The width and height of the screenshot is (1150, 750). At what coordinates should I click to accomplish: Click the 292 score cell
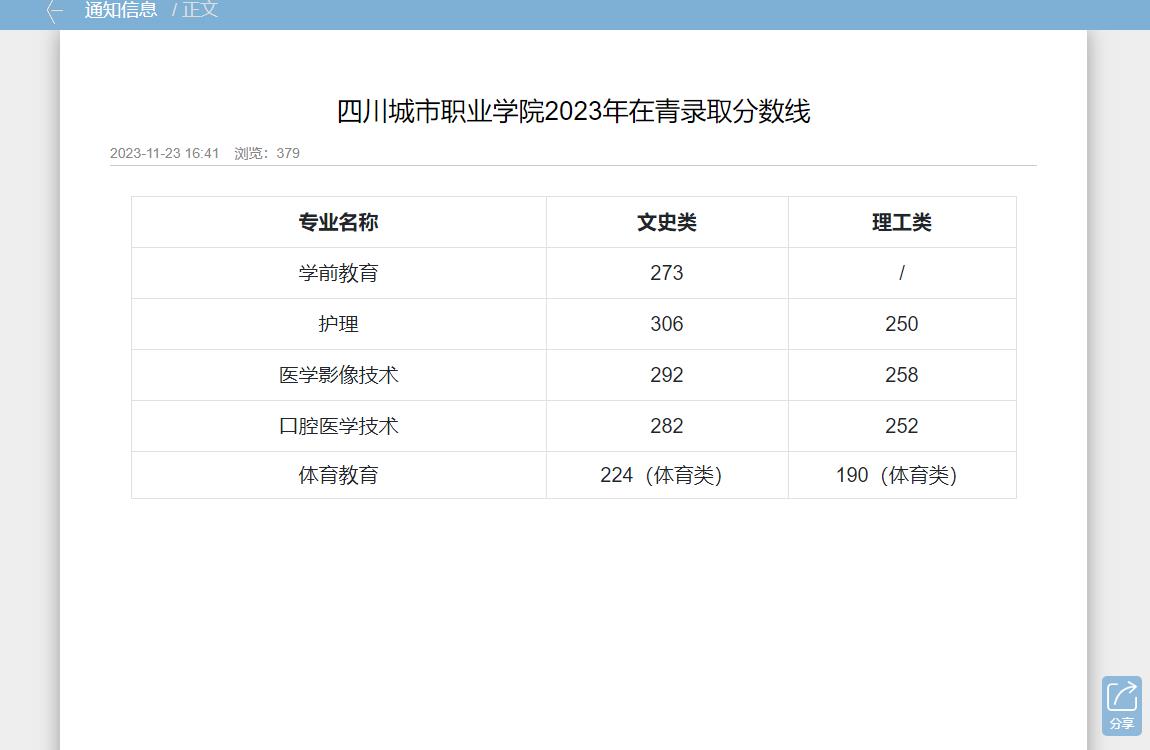coord(667,375)
